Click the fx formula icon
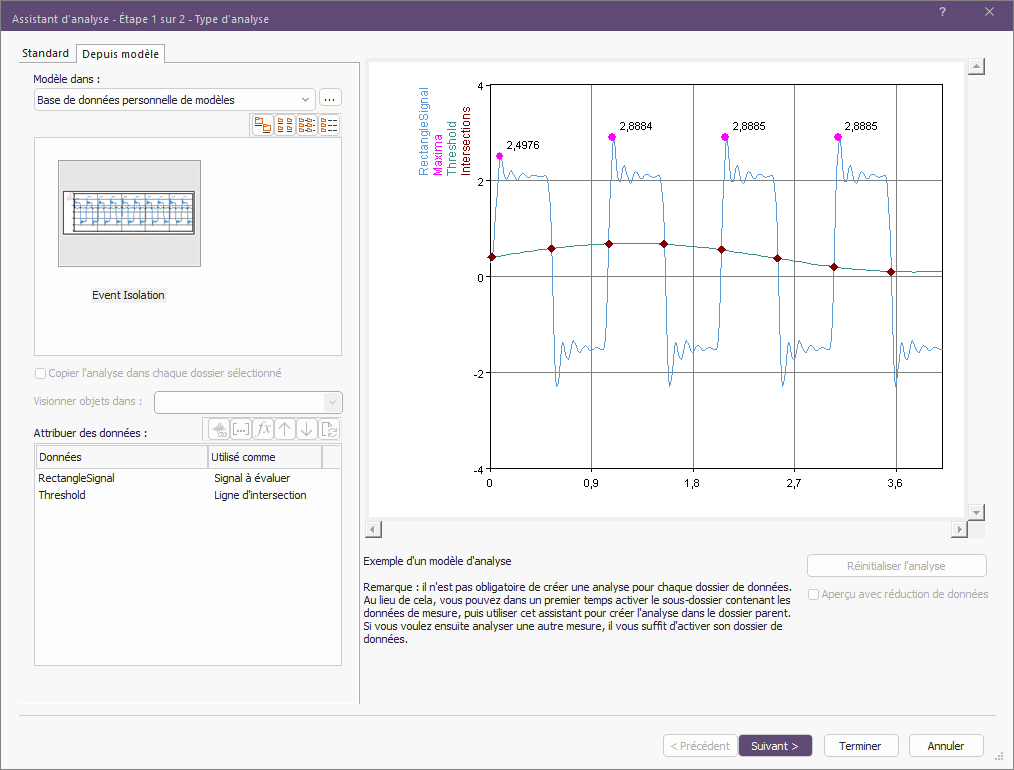This screenshot has width=1014, height=770. tap(264, 429)
